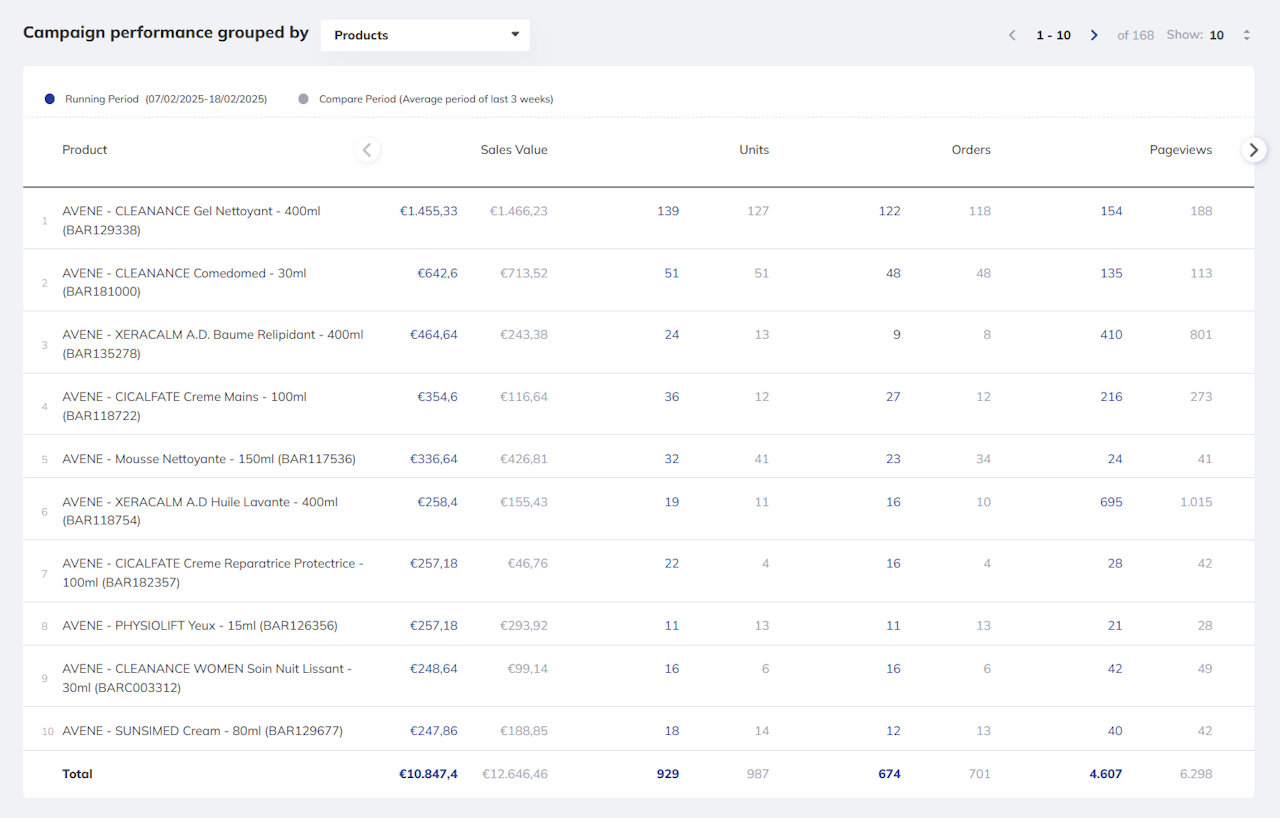This screenshot has height=818, width=1280.
Task: Go to next page of results
Action: click(x=1094, y=35)
